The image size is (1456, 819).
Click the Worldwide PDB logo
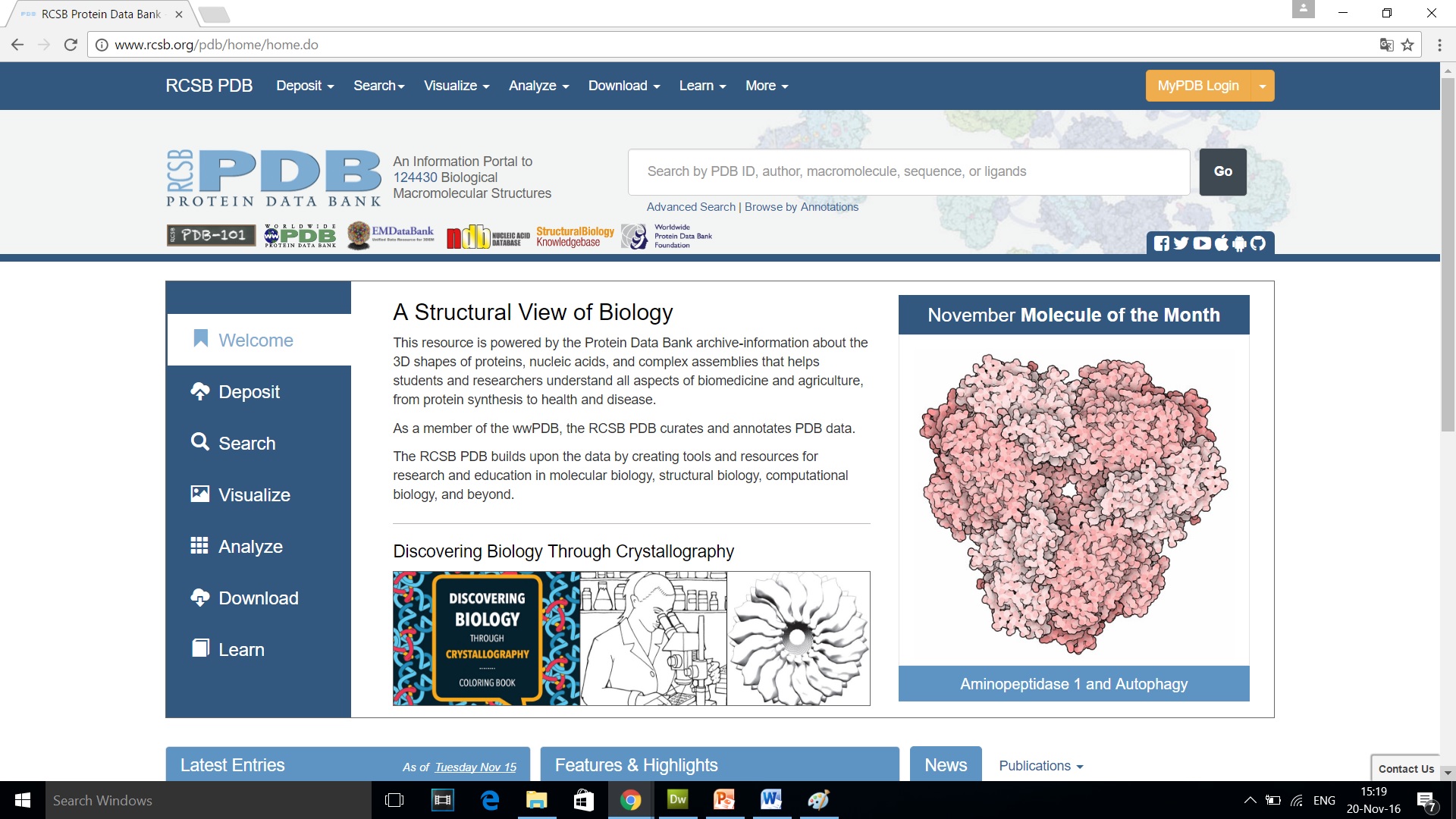tap(300, 236)
